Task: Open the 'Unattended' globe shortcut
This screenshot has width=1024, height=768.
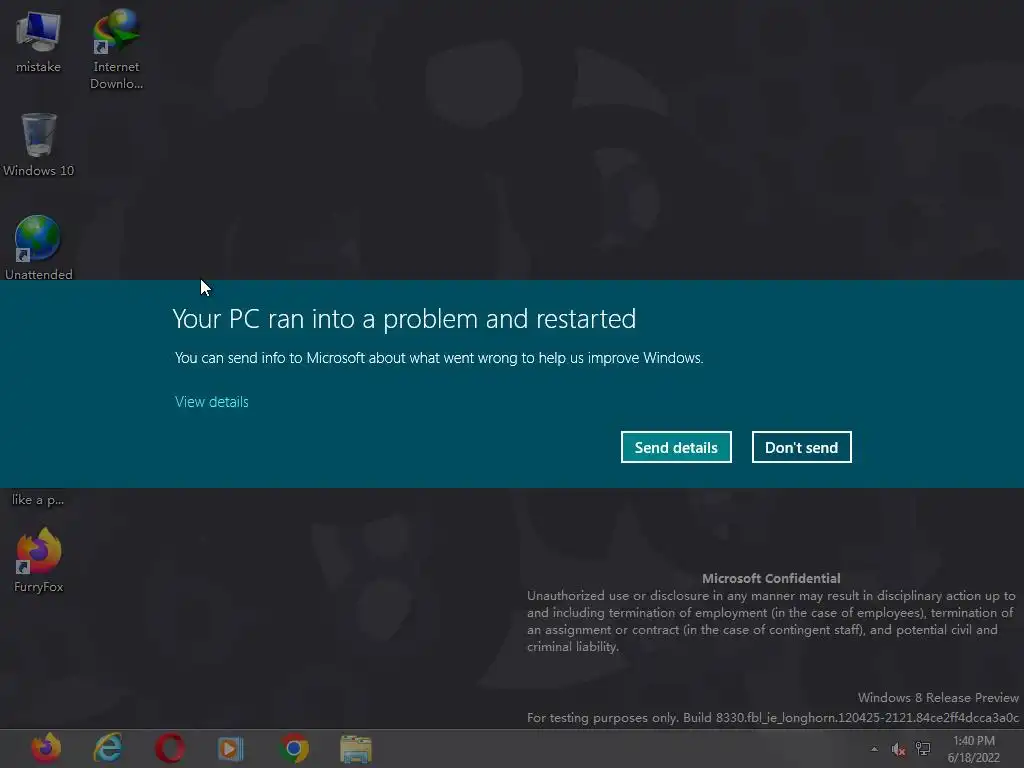Action: click(39, 248)
